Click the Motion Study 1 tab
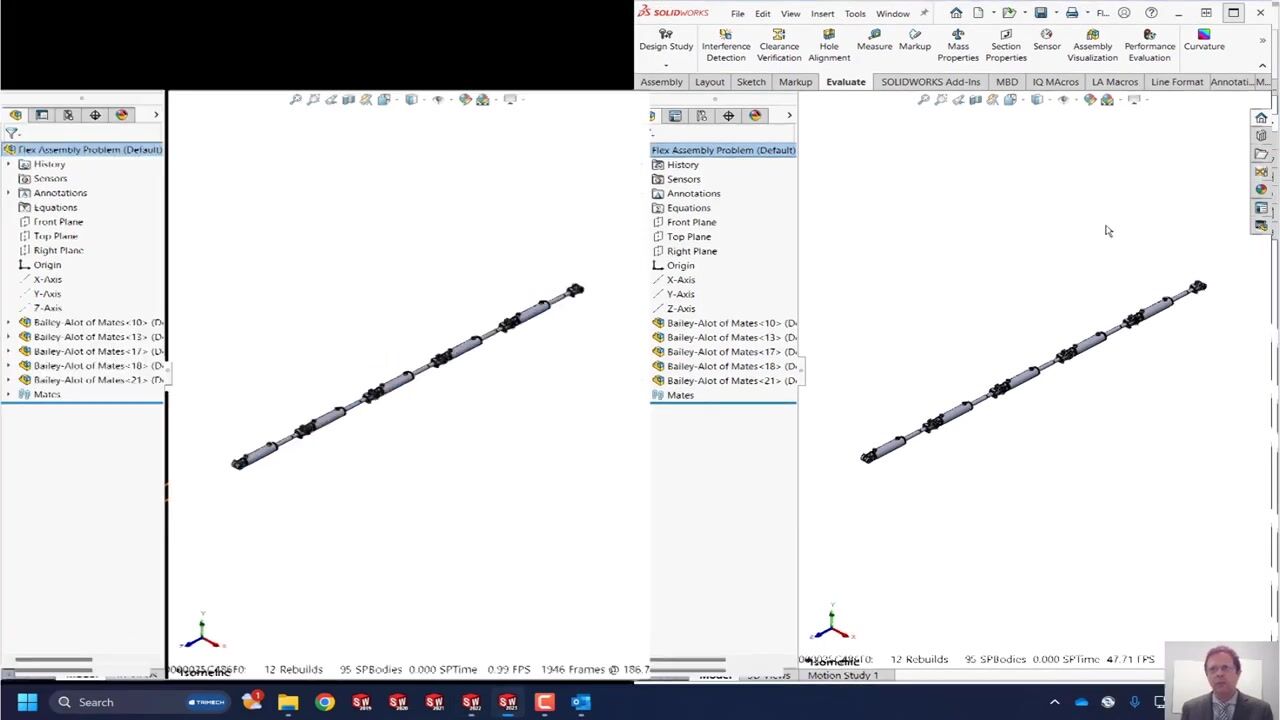This screenshot has width=1280, height=720. (x=842, y=676)
